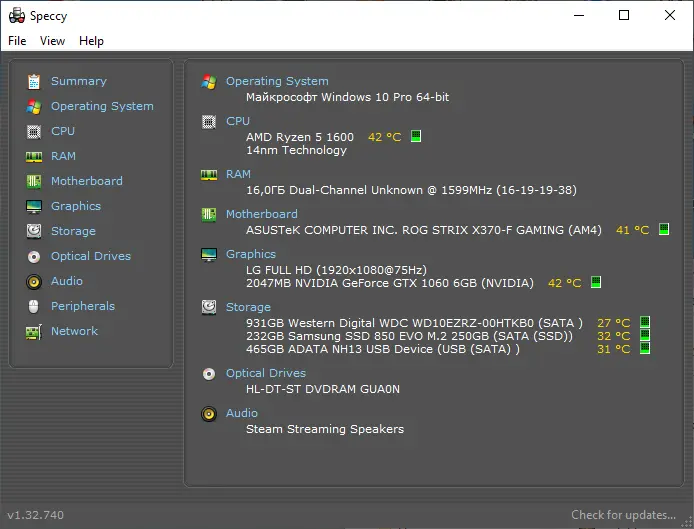Click the 42 °C CPU temperature value
Screen dimensions: 694x529
(x=385, y=137)
